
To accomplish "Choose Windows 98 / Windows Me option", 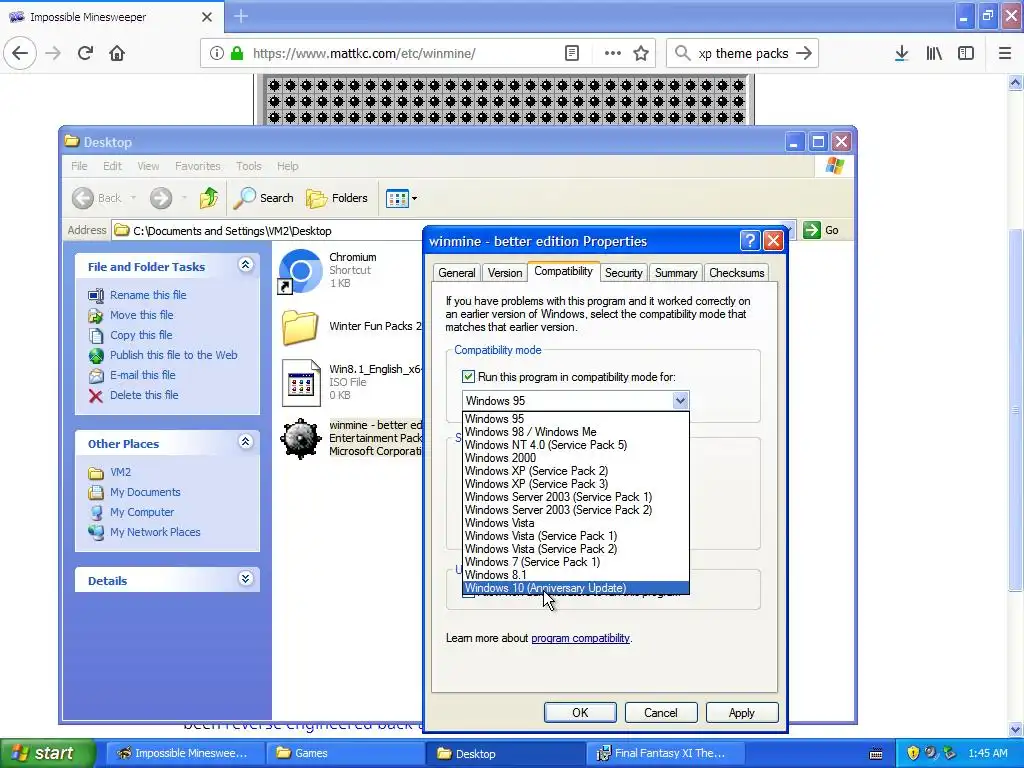I will [575, 432].
